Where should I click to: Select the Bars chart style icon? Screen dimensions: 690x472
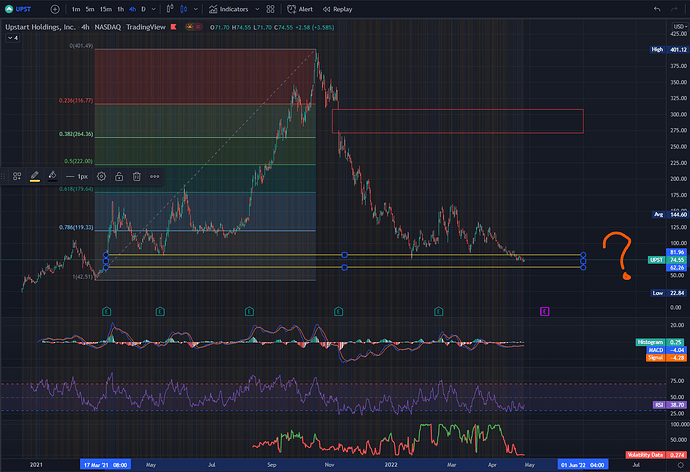point(170,9)
